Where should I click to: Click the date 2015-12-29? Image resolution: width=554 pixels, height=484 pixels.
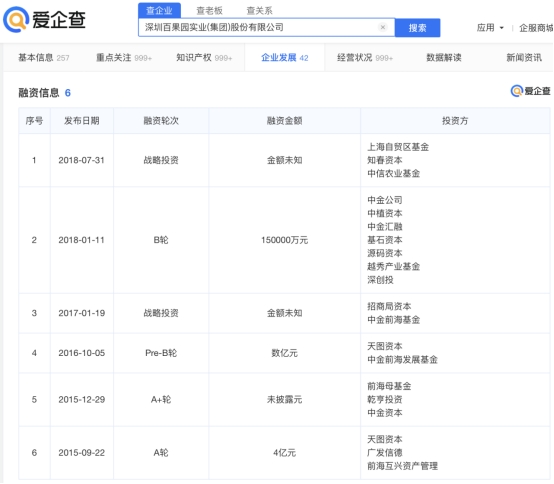(82, 400)
